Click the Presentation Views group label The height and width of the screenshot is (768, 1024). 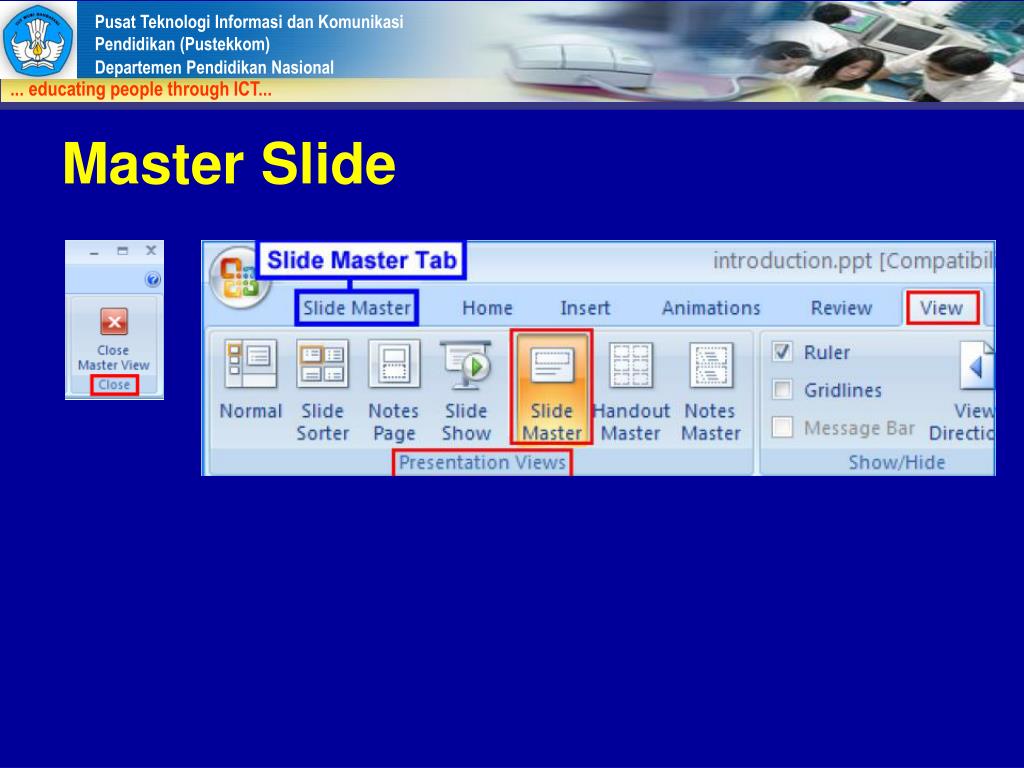click(x=482, y=462)
